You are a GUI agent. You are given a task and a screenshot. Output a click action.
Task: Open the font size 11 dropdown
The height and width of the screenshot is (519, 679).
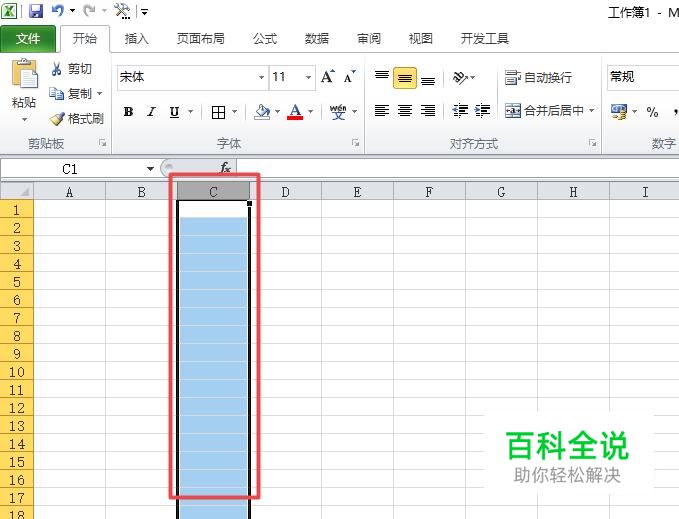pos(308,77)
